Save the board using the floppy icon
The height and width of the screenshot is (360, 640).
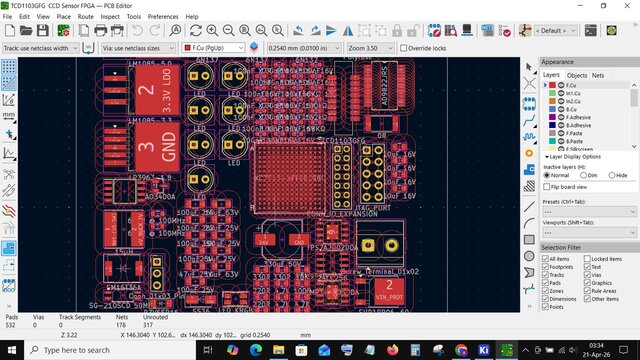42,31
